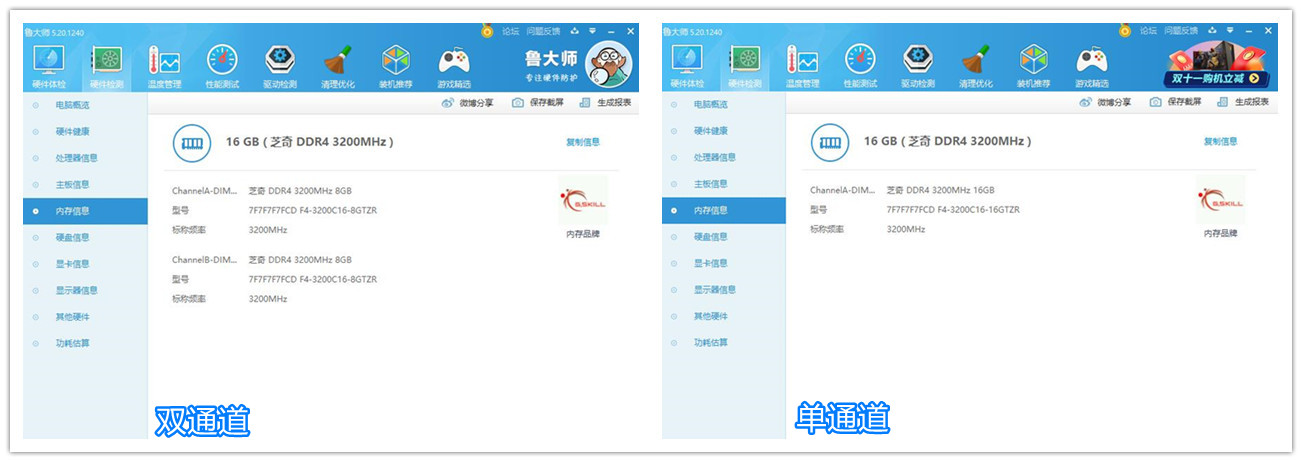Click the 双十一购机立减 banner
This screenshot has height=462, width=1302.
coord(1217,66)
